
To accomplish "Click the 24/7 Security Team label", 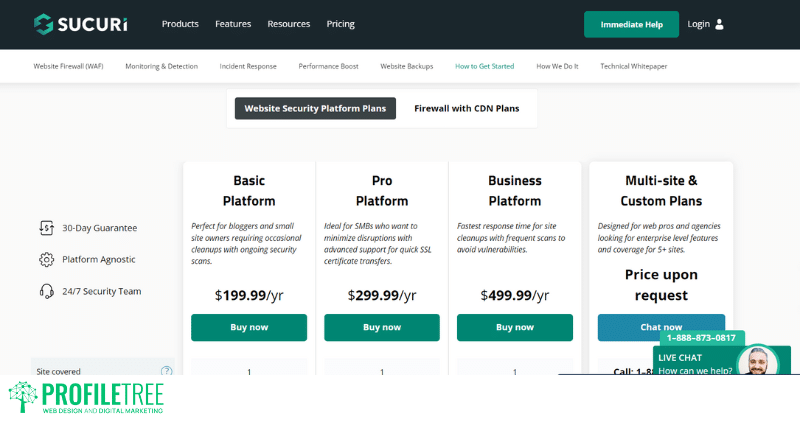I will [102, 291].
